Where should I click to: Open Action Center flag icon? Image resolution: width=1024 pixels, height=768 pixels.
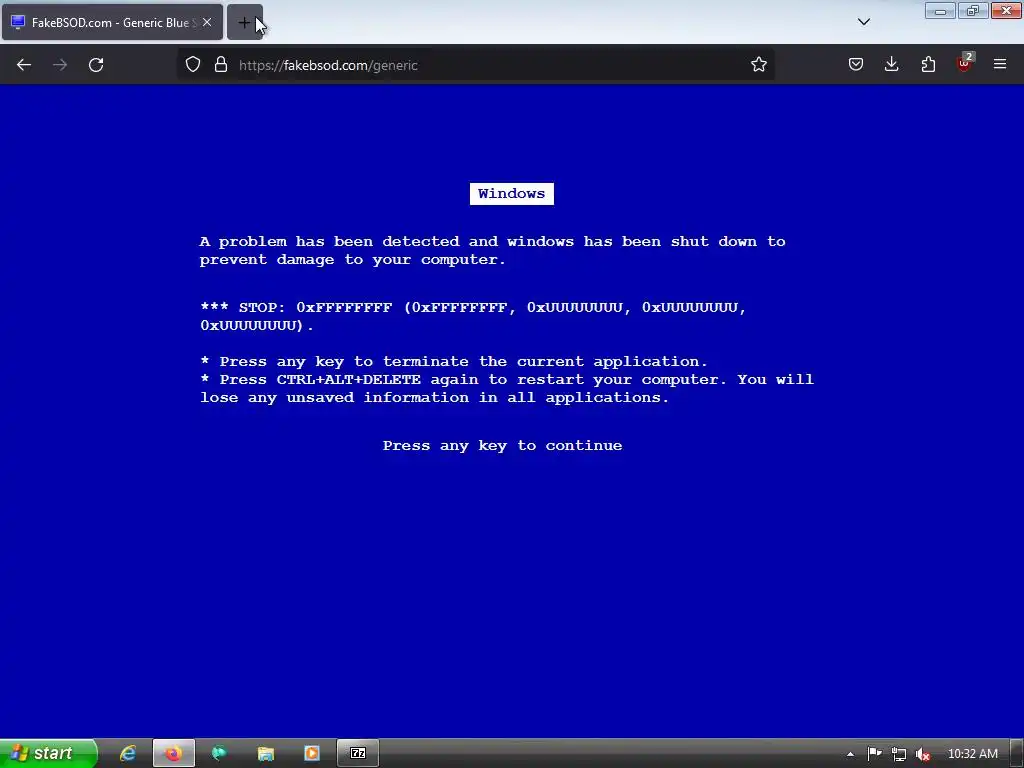874,754
